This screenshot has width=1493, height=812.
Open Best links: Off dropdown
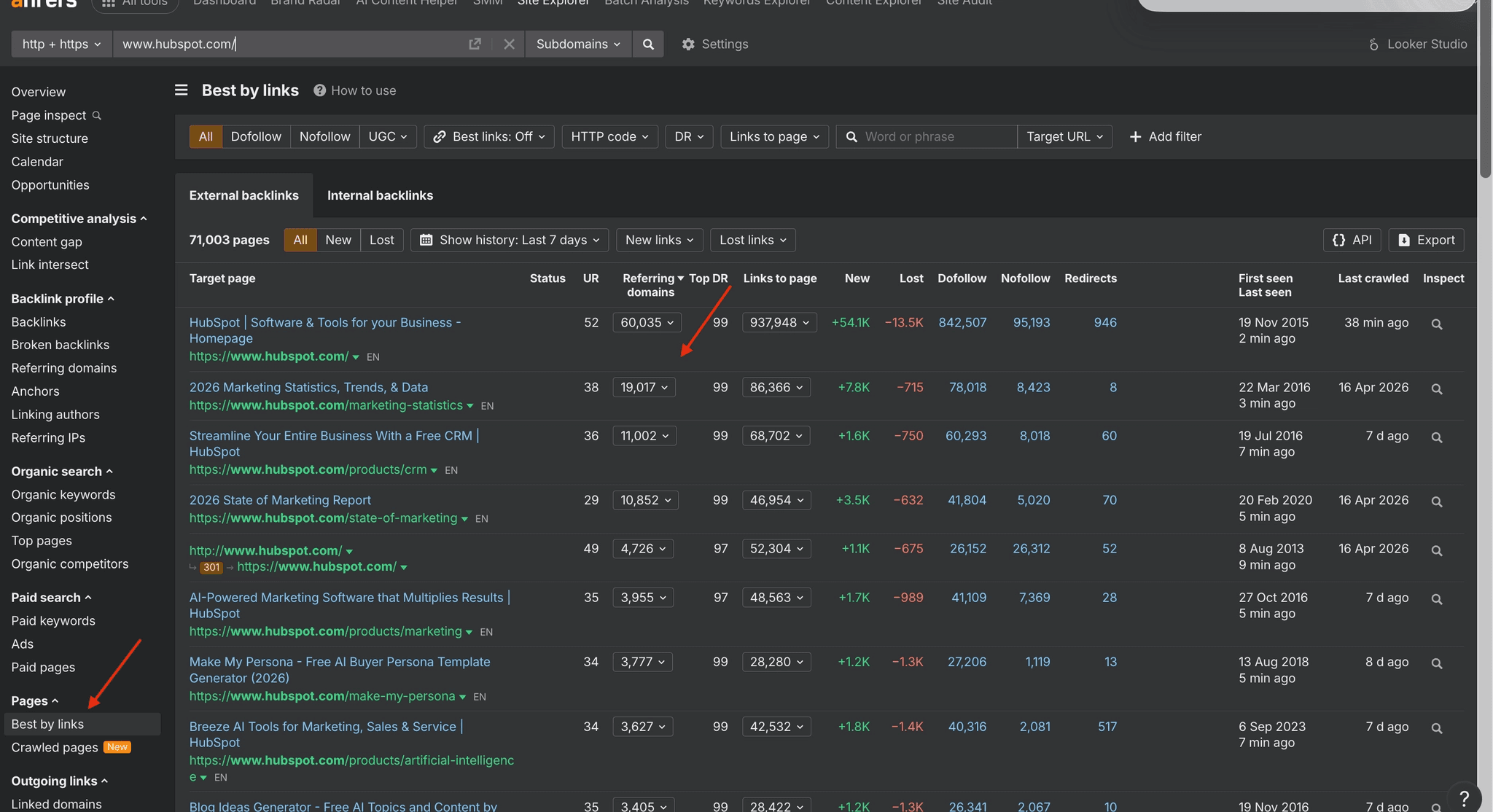click(x=489, y=136)
